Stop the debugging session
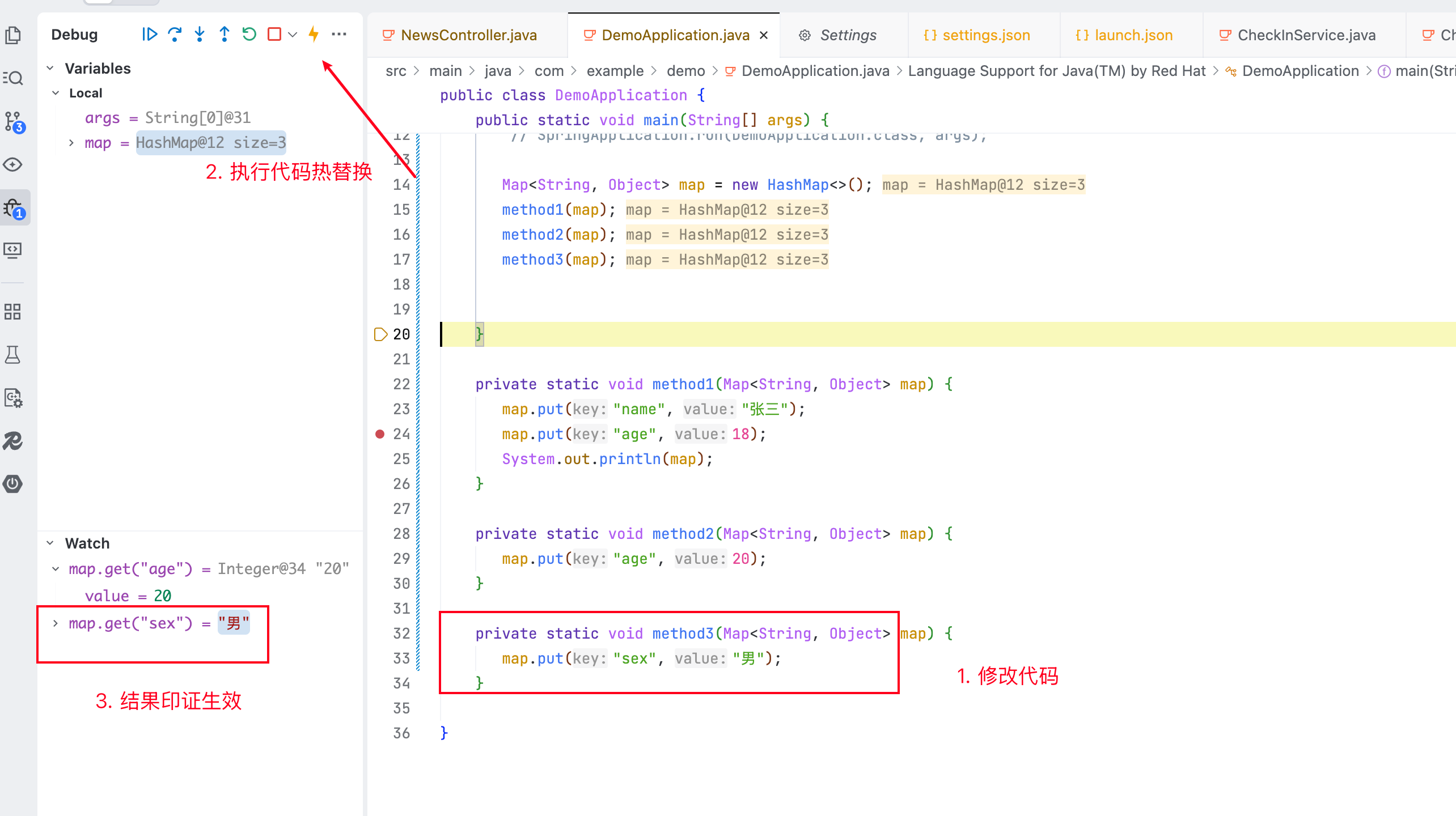 click(x=274, y=35)
